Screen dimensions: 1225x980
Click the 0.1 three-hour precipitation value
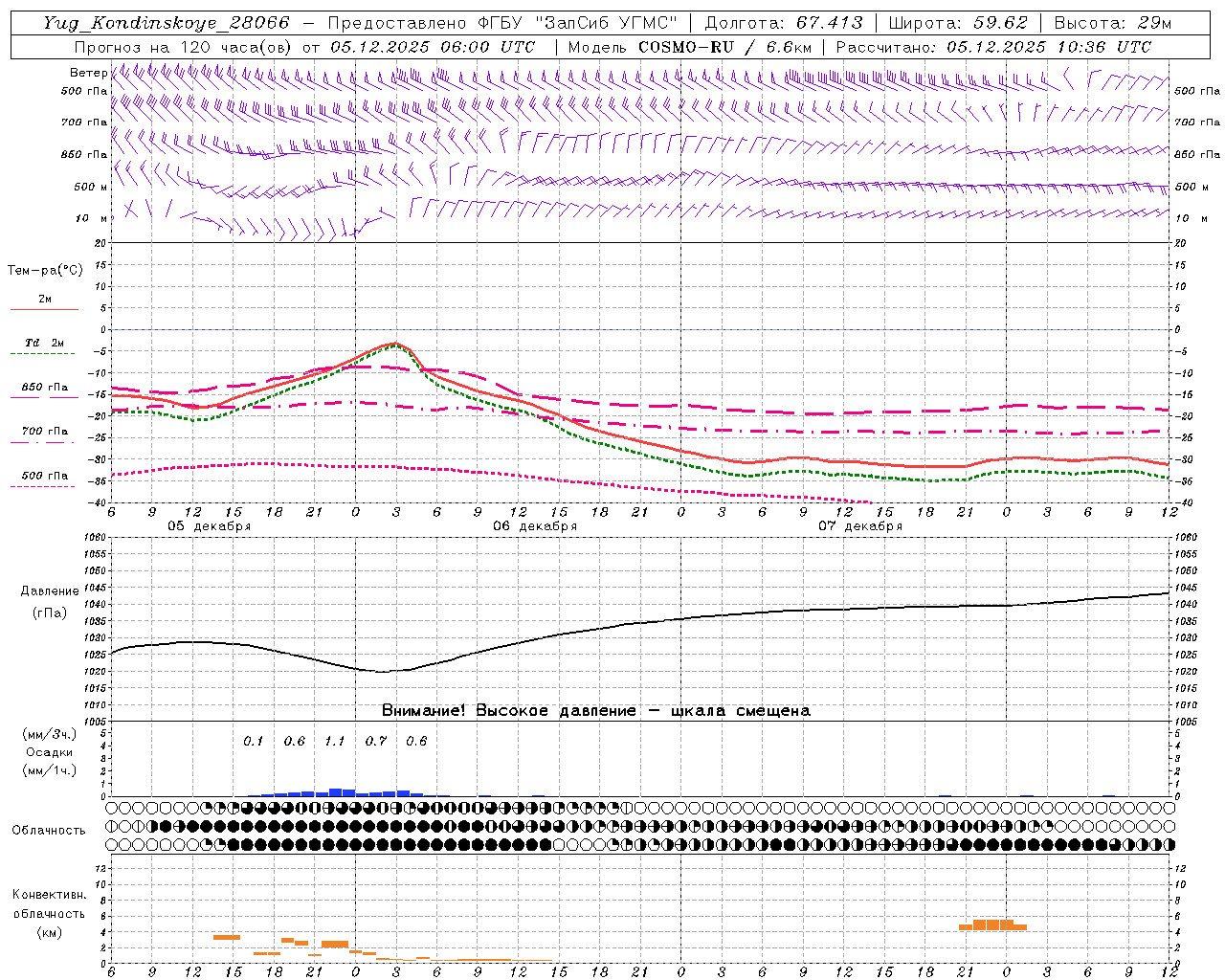253,741
